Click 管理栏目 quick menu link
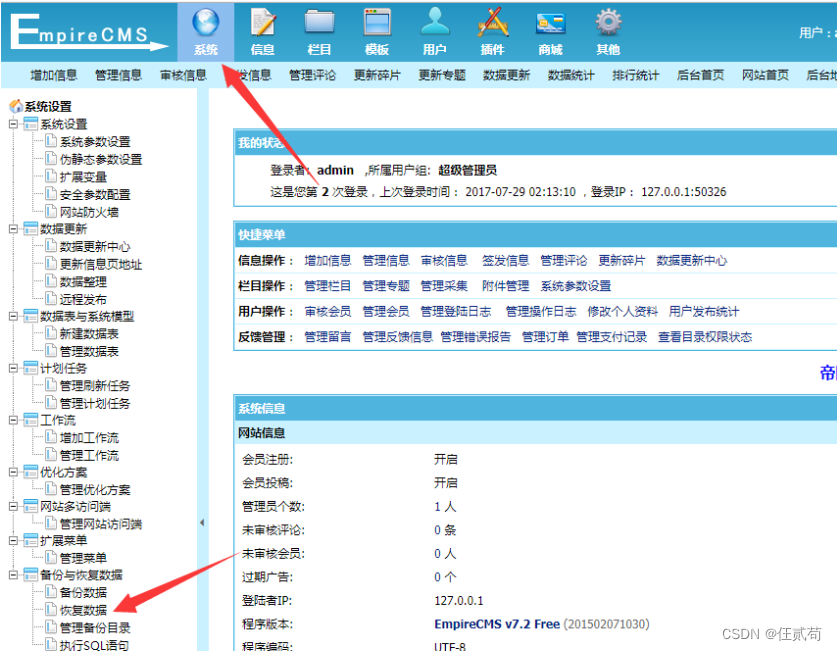 [x=328, y=286]
